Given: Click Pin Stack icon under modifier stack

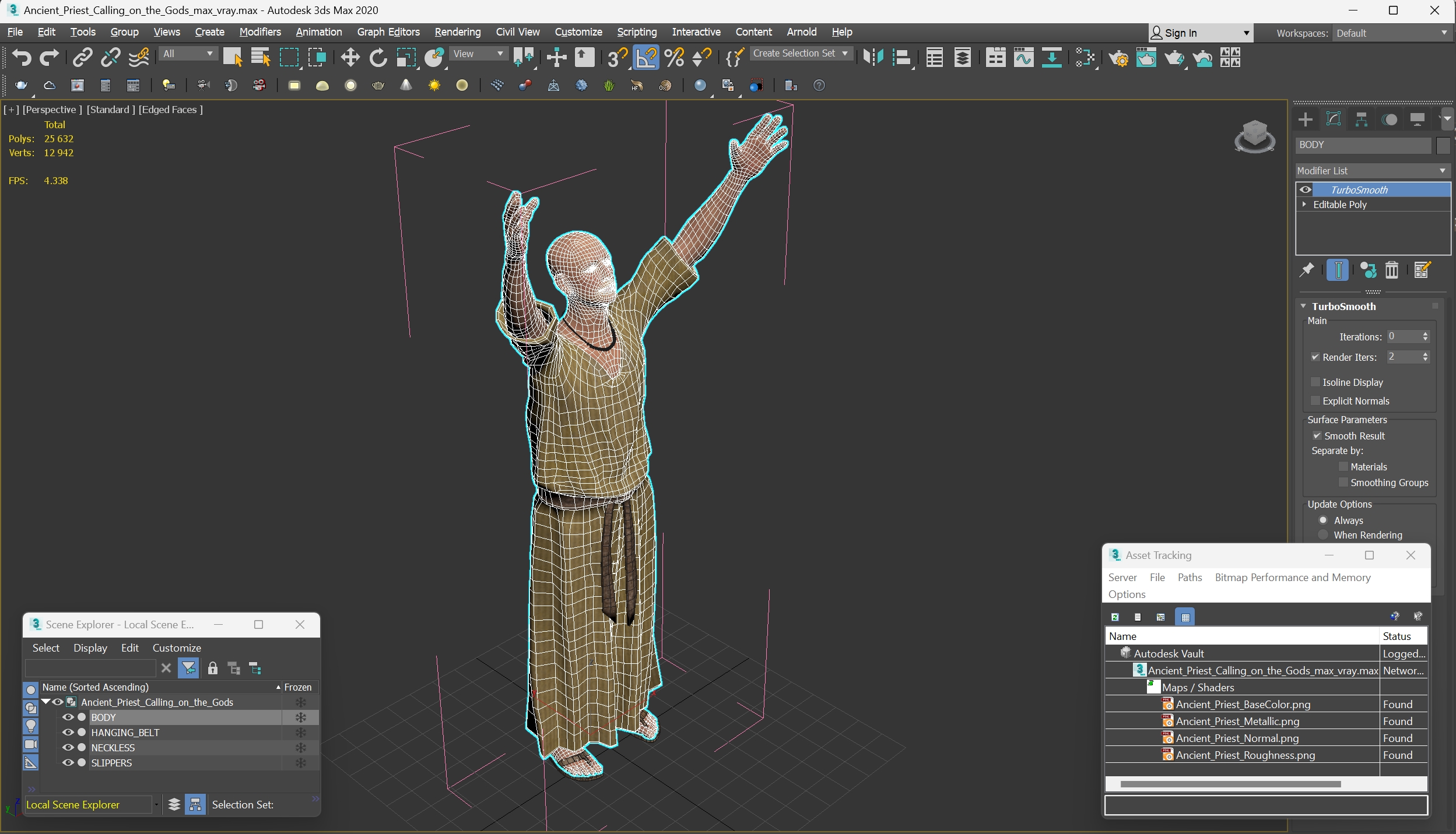Looking at the screenshot, I should pos(1307,270).
